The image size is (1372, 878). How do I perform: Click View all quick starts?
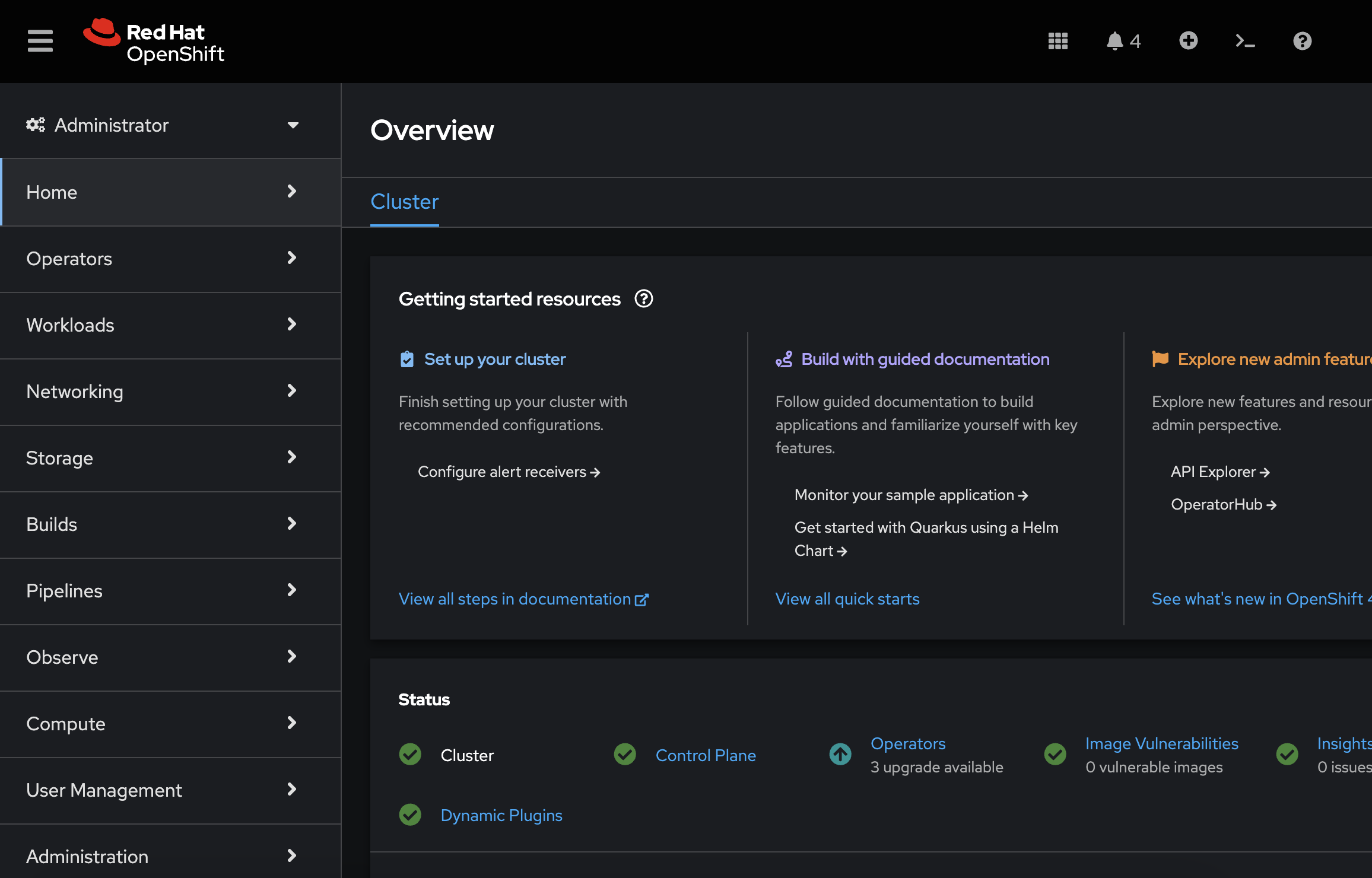click(847, 599)
